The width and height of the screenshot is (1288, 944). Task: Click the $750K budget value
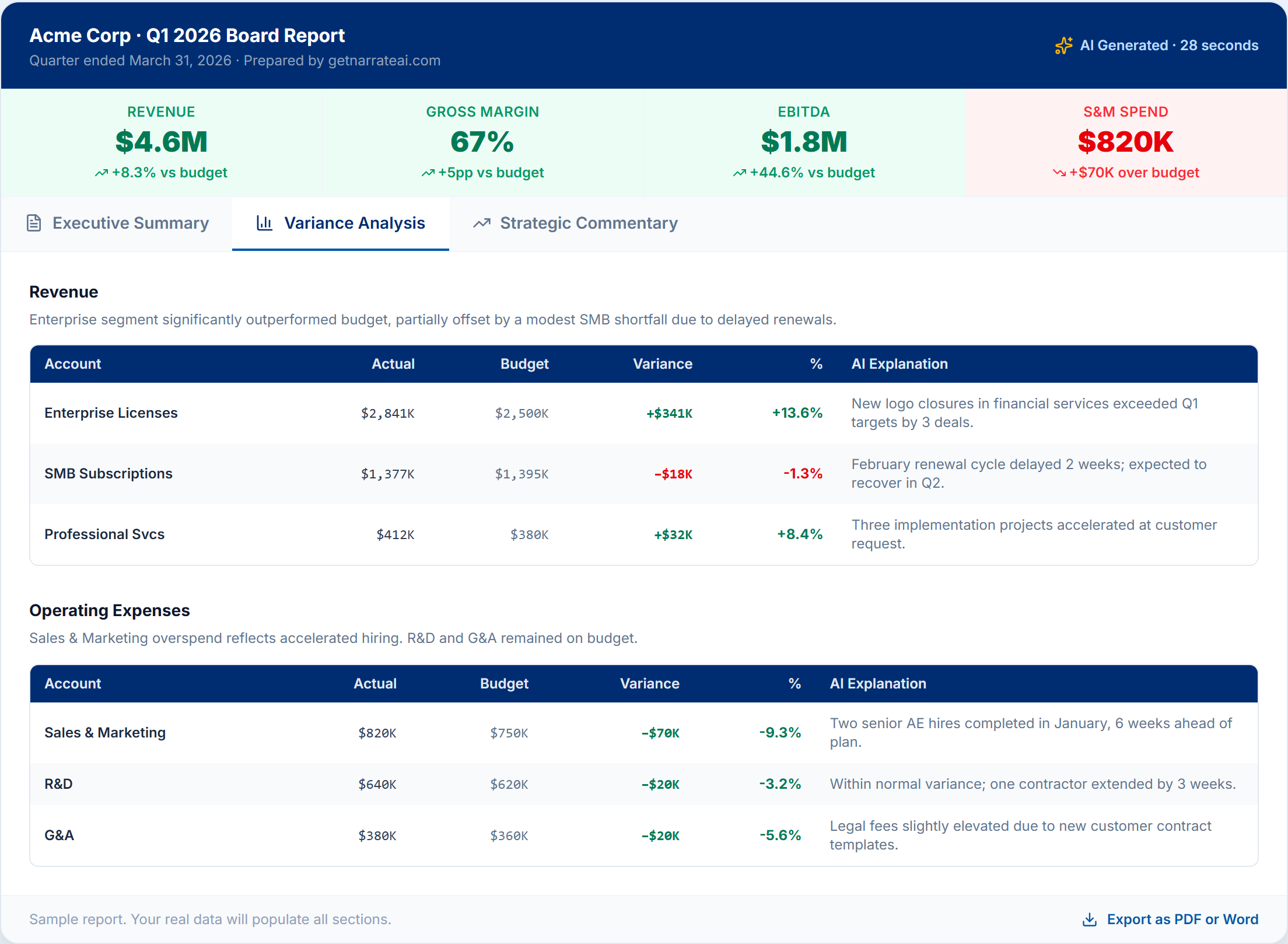[509, 733]
